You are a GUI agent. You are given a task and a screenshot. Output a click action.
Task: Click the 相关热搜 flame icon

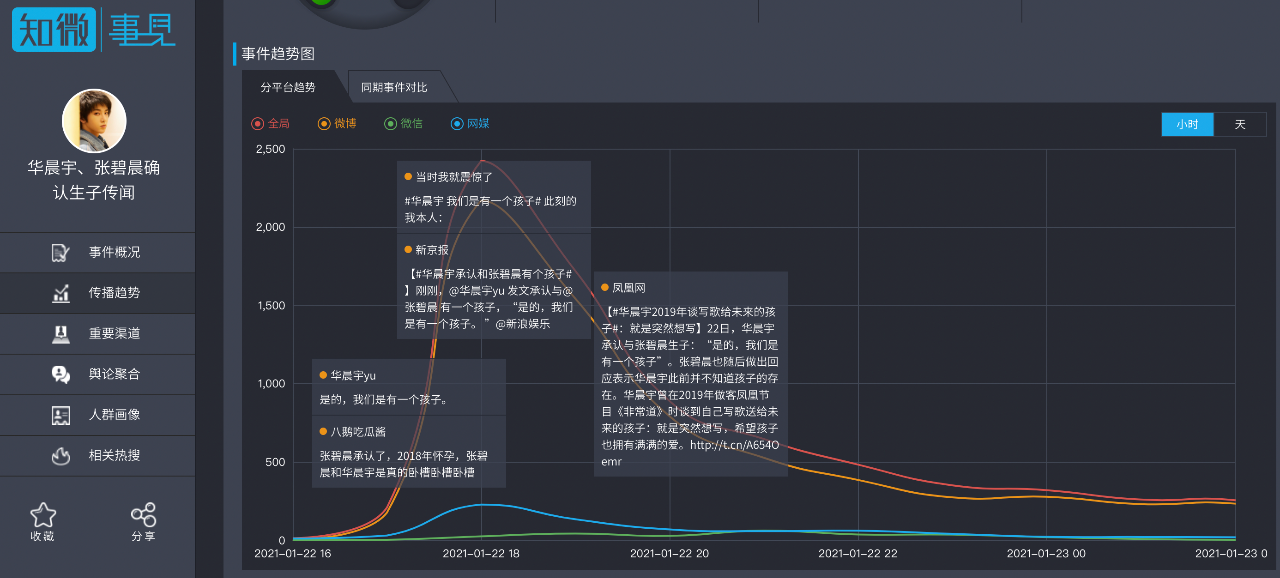[x=61, y=455]
